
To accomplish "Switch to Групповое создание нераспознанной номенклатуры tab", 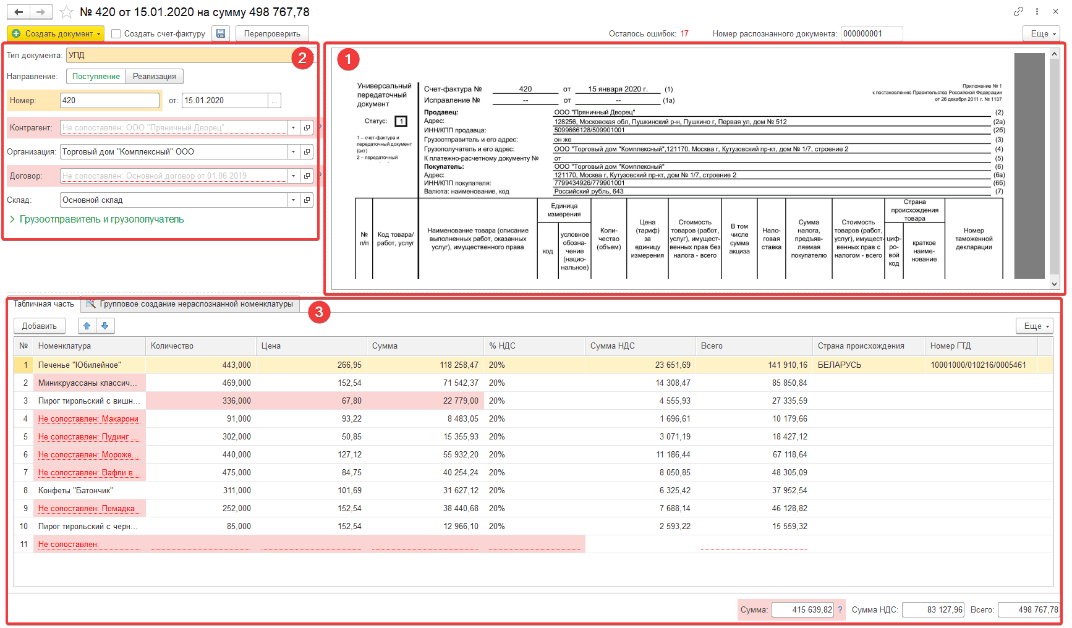I will pos(191,303).
